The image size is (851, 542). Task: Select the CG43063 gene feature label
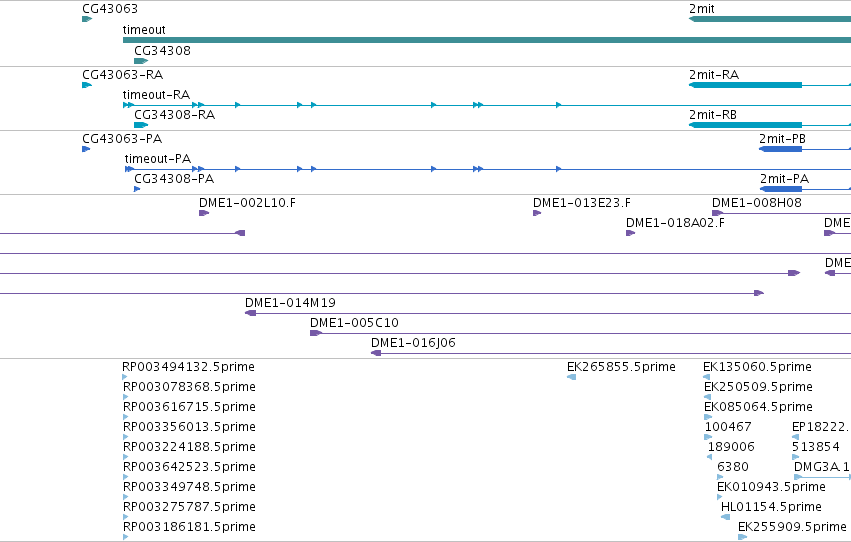(110, 9)
